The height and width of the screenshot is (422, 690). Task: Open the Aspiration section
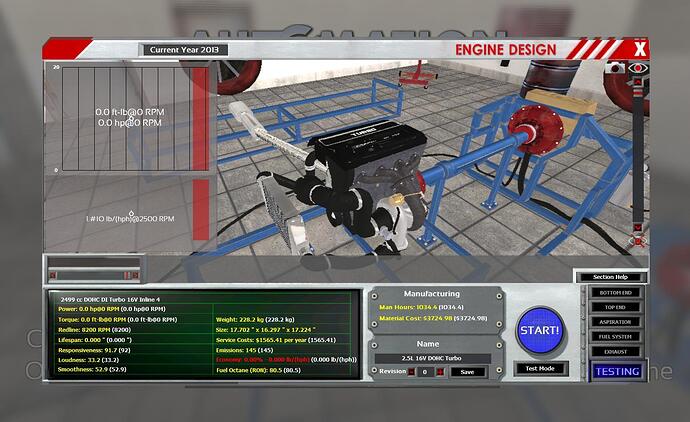[615, 322]
